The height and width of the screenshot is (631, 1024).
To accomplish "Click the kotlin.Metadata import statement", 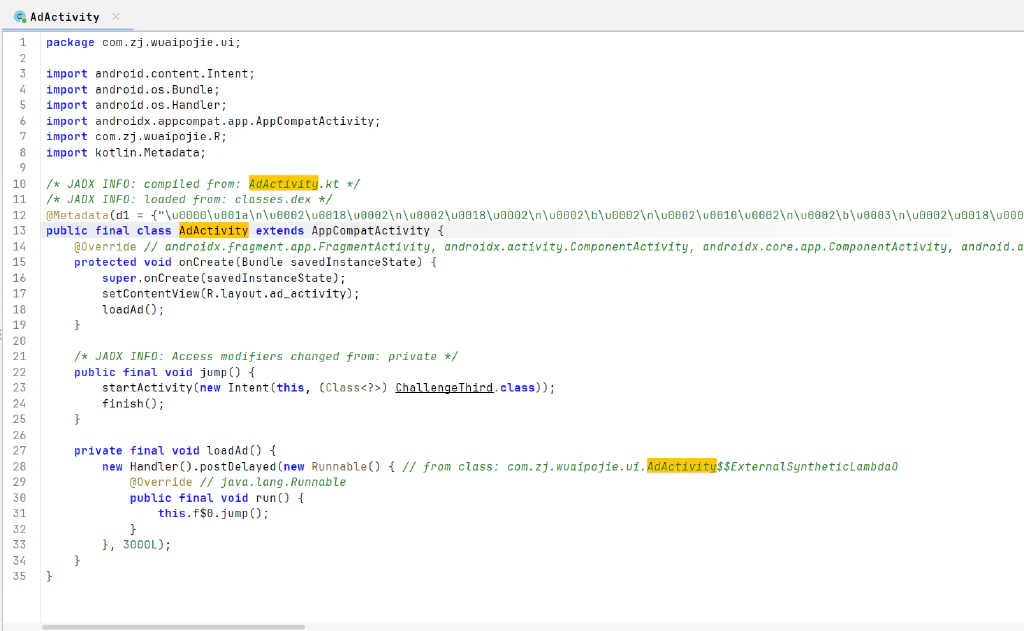I will click(x=125, y=152).
